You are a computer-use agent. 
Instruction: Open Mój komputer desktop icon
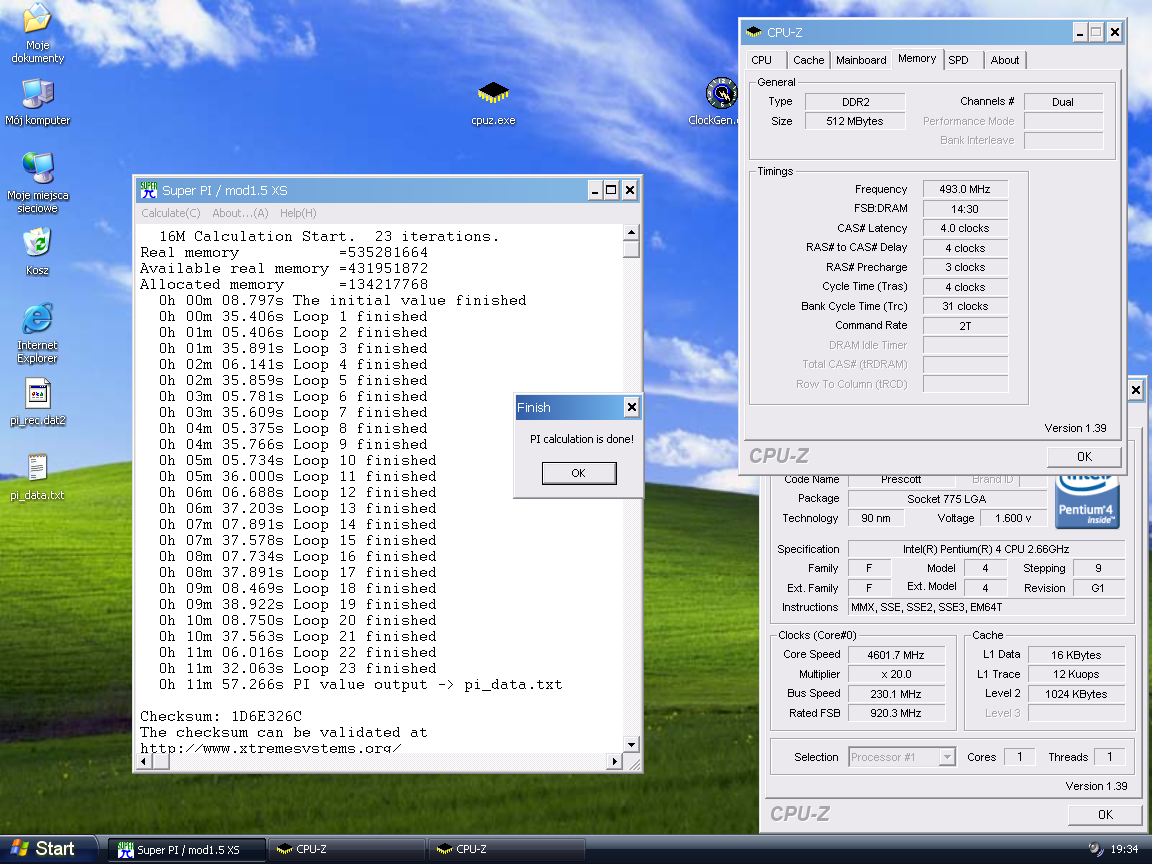point(37,95)
